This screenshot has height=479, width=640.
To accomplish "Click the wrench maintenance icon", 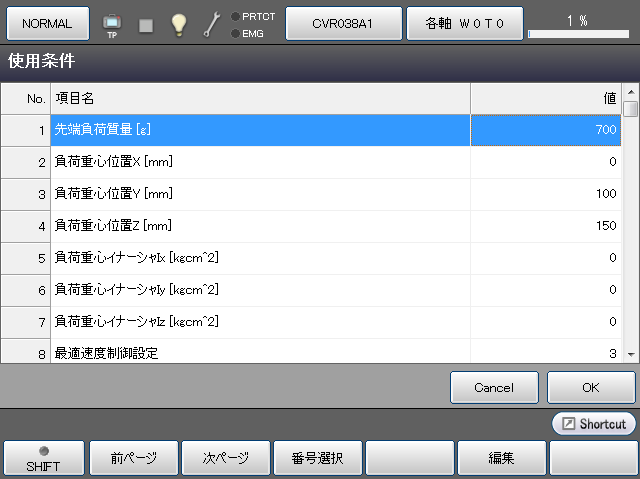I will point(211,23).
